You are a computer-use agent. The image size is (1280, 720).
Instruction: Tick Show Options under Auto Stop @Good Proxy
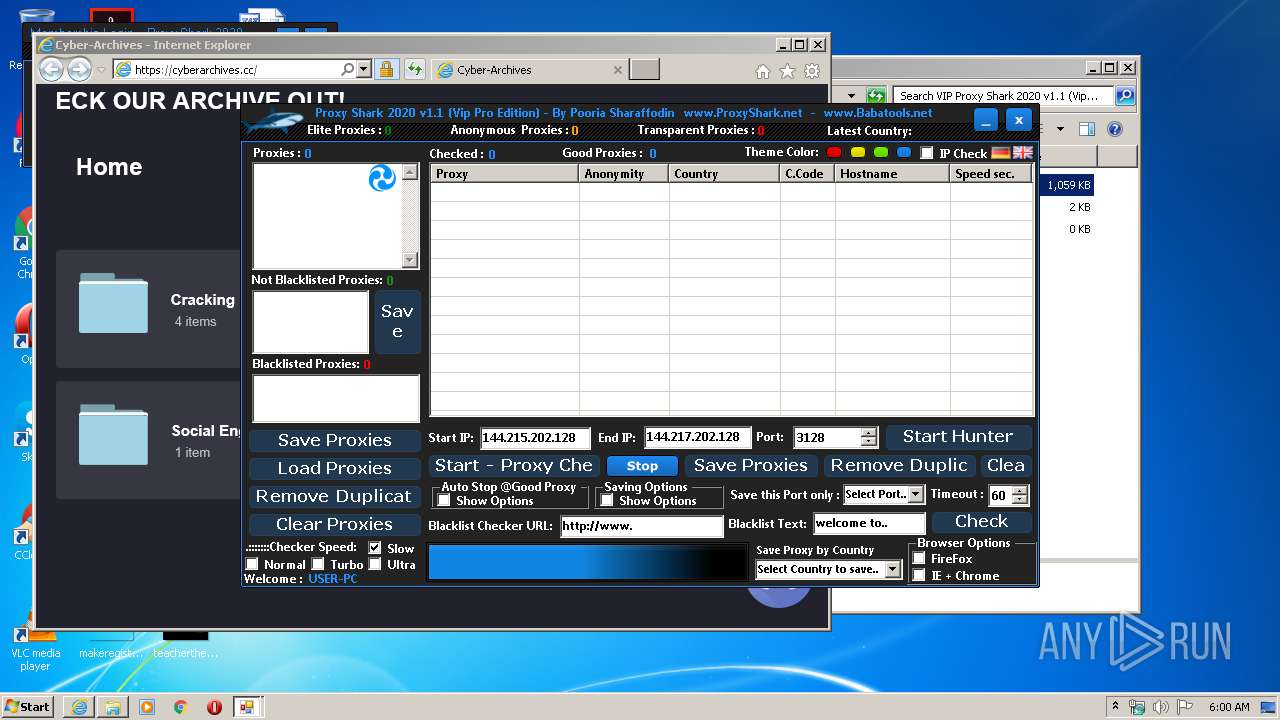[444, 501]
